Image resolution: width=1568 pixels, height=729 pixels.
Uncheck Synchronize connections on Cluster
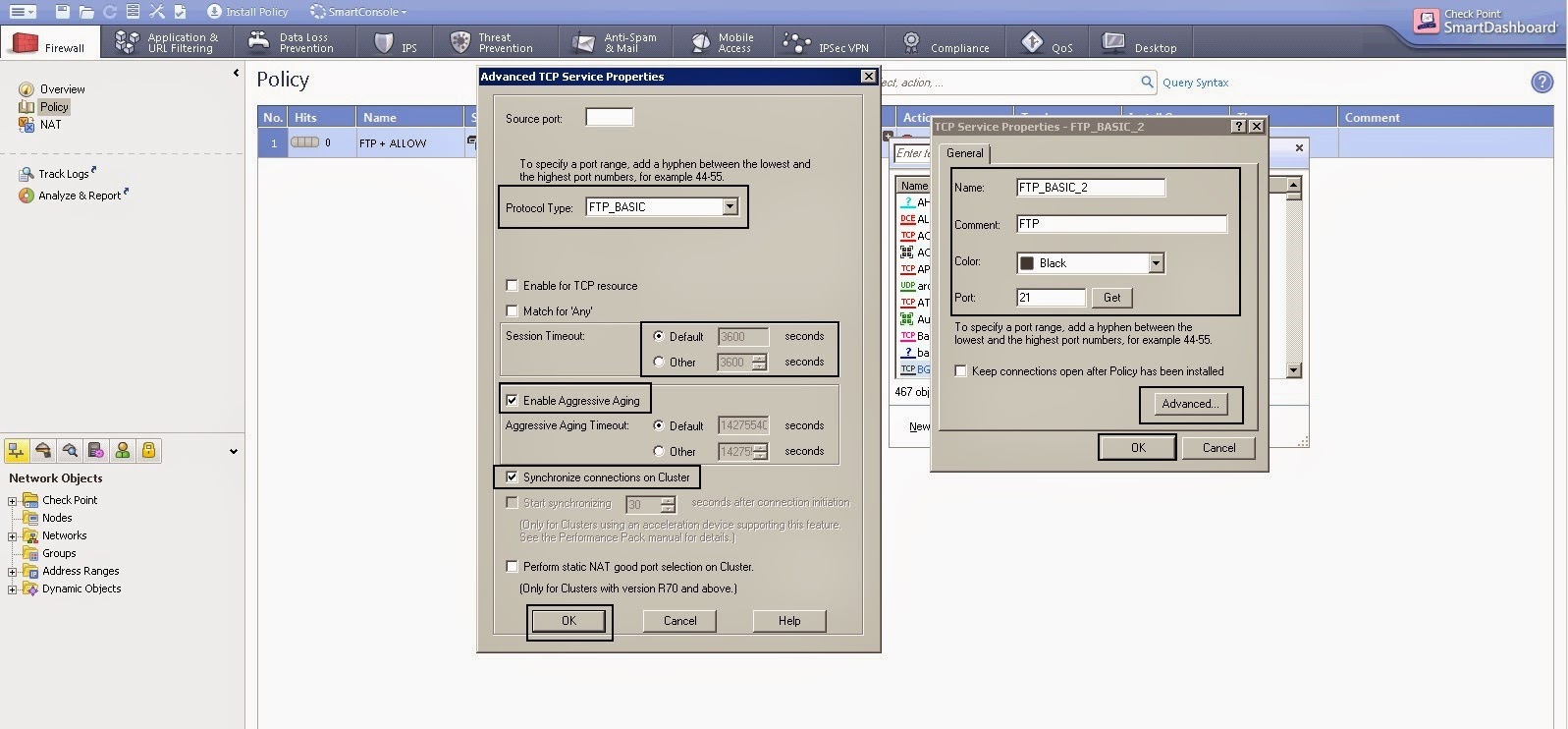[512, 477]
